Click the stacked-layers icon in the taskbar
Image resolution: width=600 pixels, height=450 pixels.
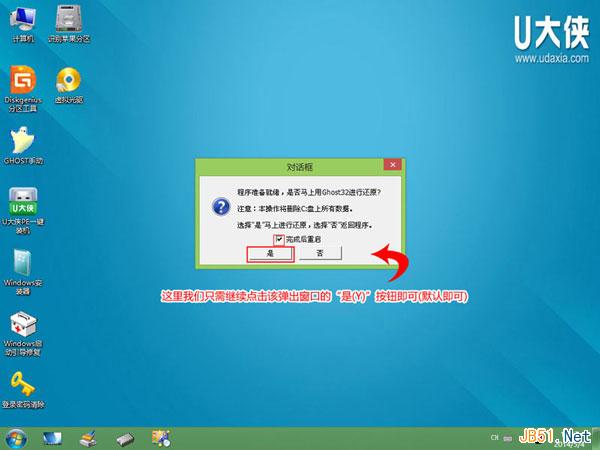[88, 438]
